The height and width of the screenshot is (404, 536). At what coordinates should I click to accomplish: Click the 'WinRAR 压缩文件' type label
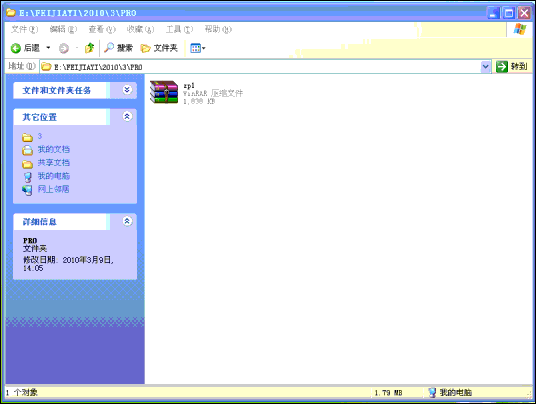213,93
